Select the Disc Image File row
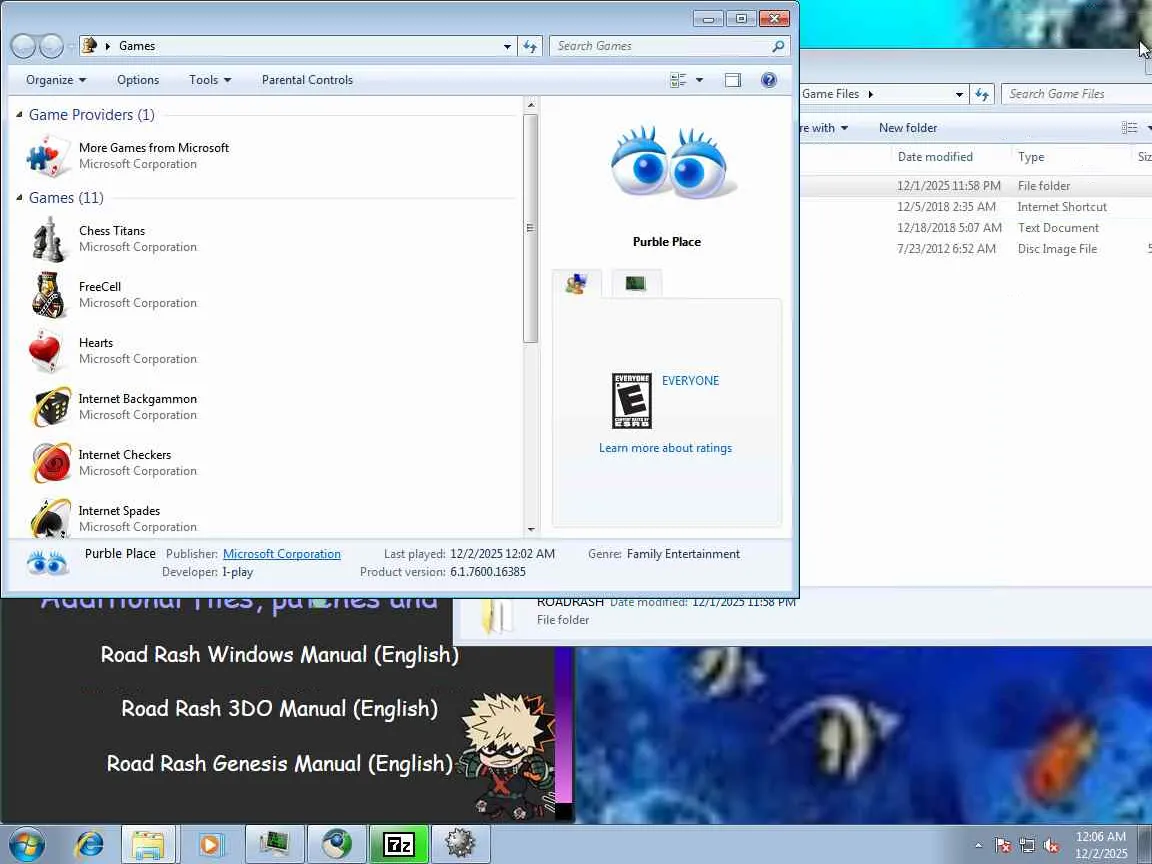Viewport: 1152px width, 864px height. (976, 249)
